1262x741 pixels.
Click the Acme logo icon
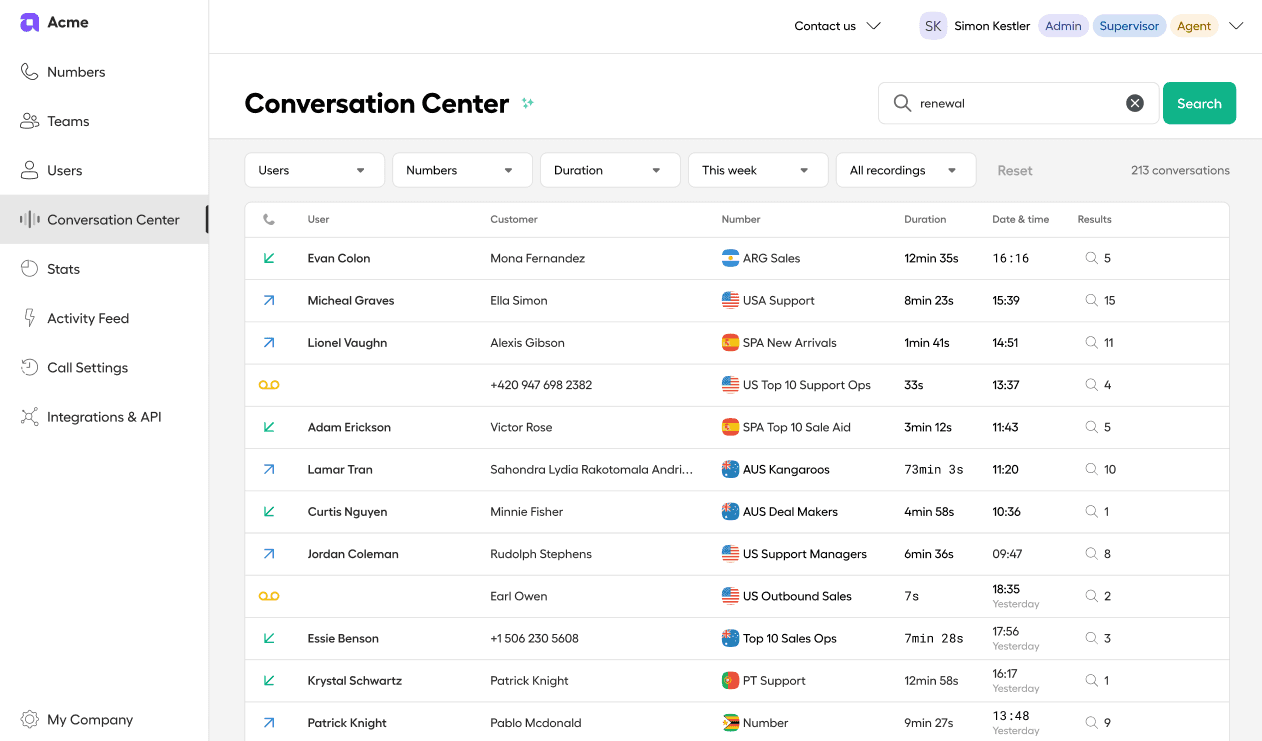[x=29, y=21]
